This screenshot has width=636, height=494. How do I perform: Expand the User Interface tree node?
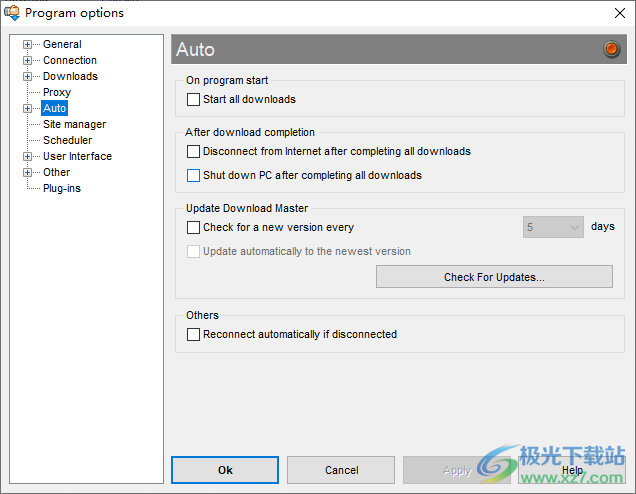tap(27, 156)
